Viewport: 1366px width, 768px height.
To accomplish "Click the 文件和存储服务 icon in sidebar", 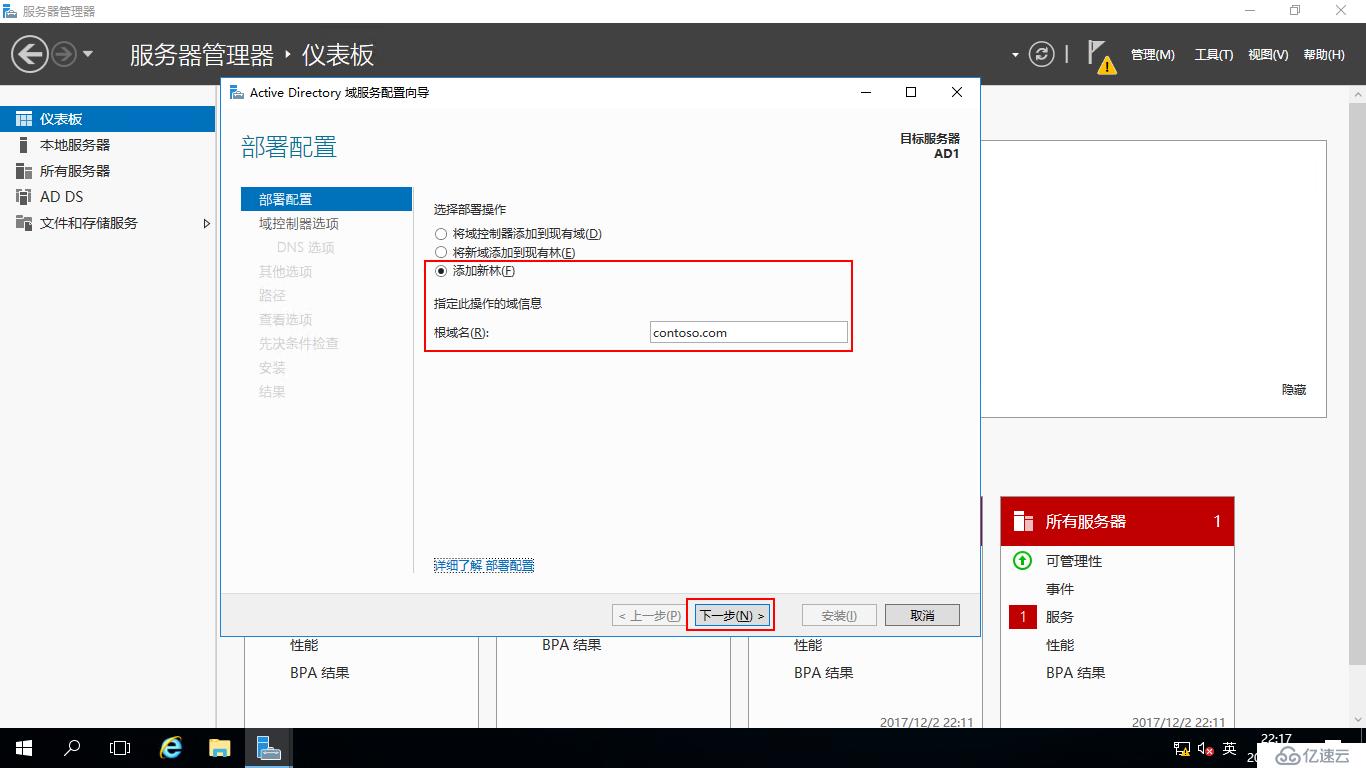I will point(24,223).
